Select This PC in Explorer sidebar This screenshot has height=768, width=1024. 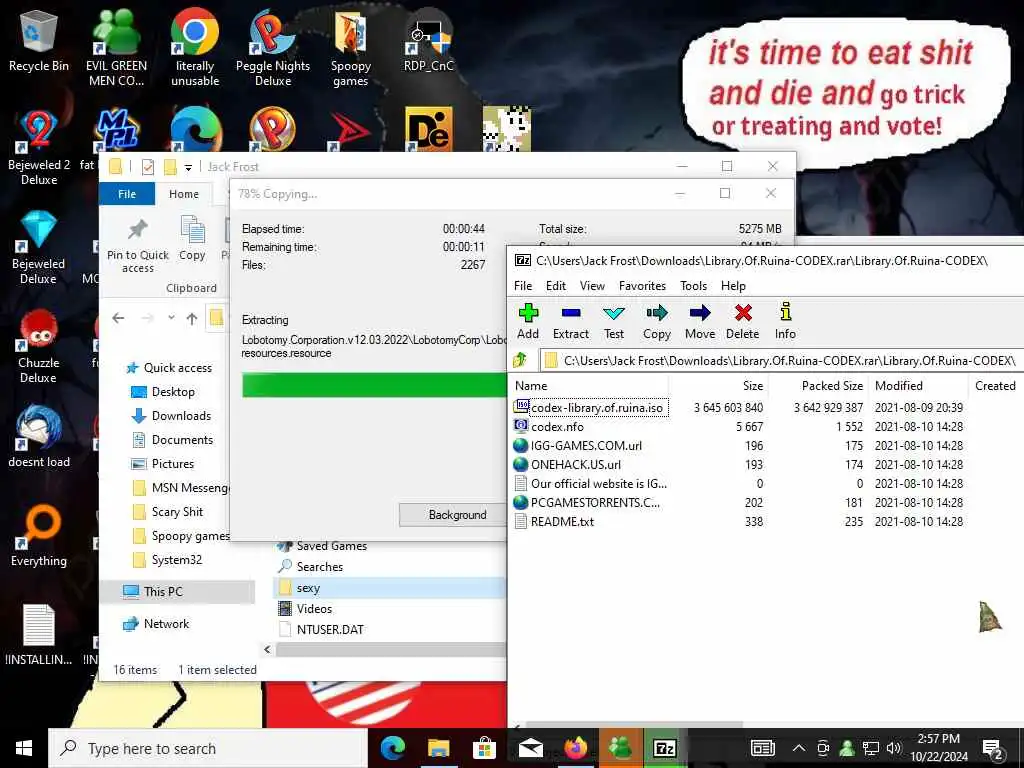(x=176, y=591)
